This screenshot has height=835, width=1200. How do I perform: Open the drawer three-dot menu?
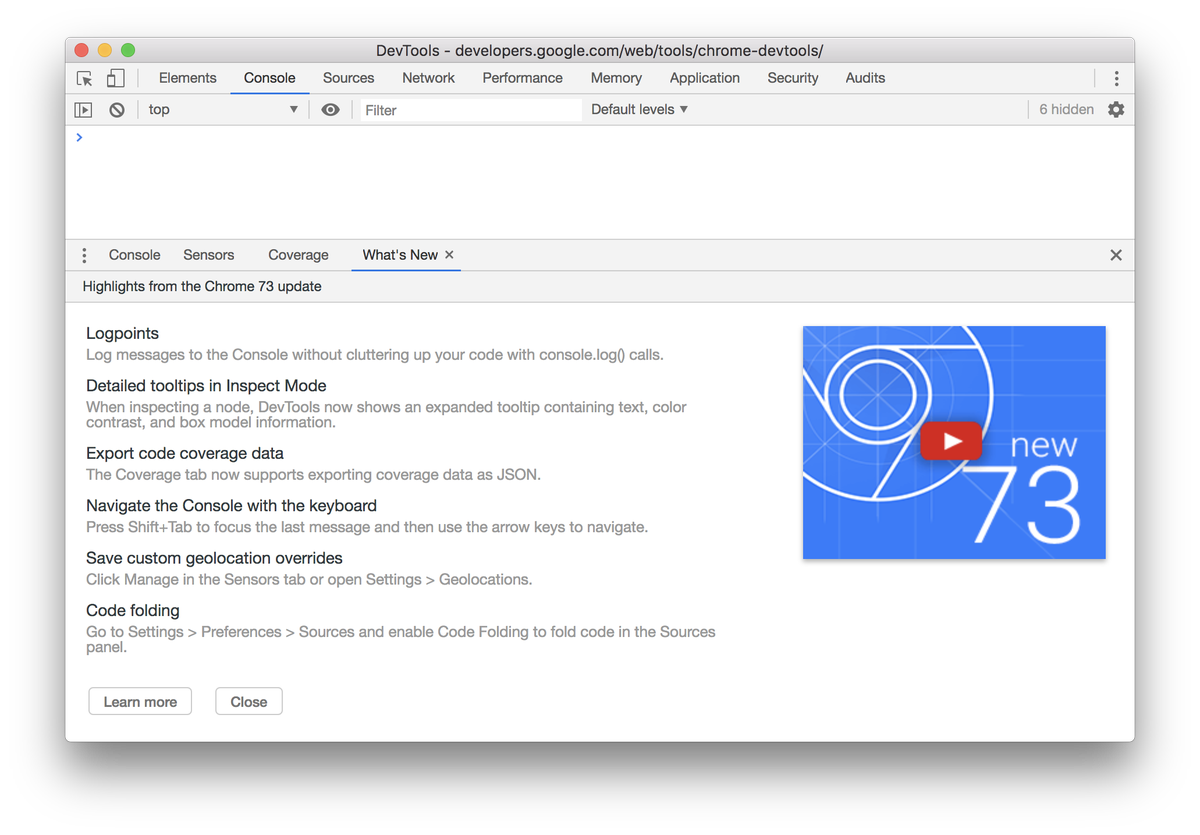click(84, 256)
